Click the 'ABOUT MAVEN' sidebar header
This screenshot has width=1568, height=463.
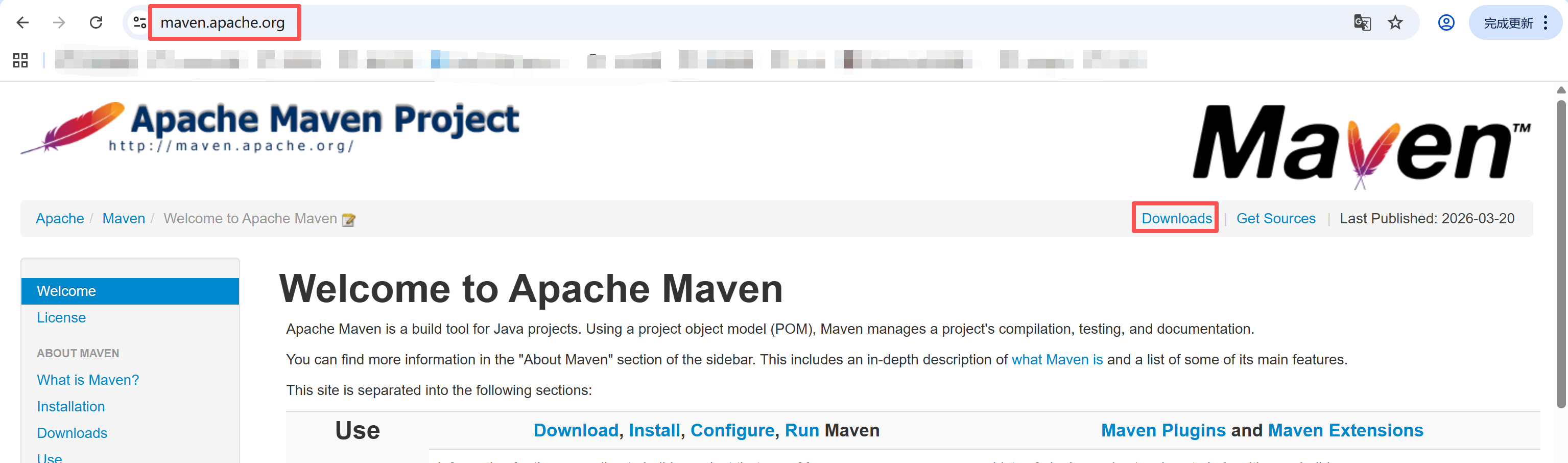coord(78,353)
